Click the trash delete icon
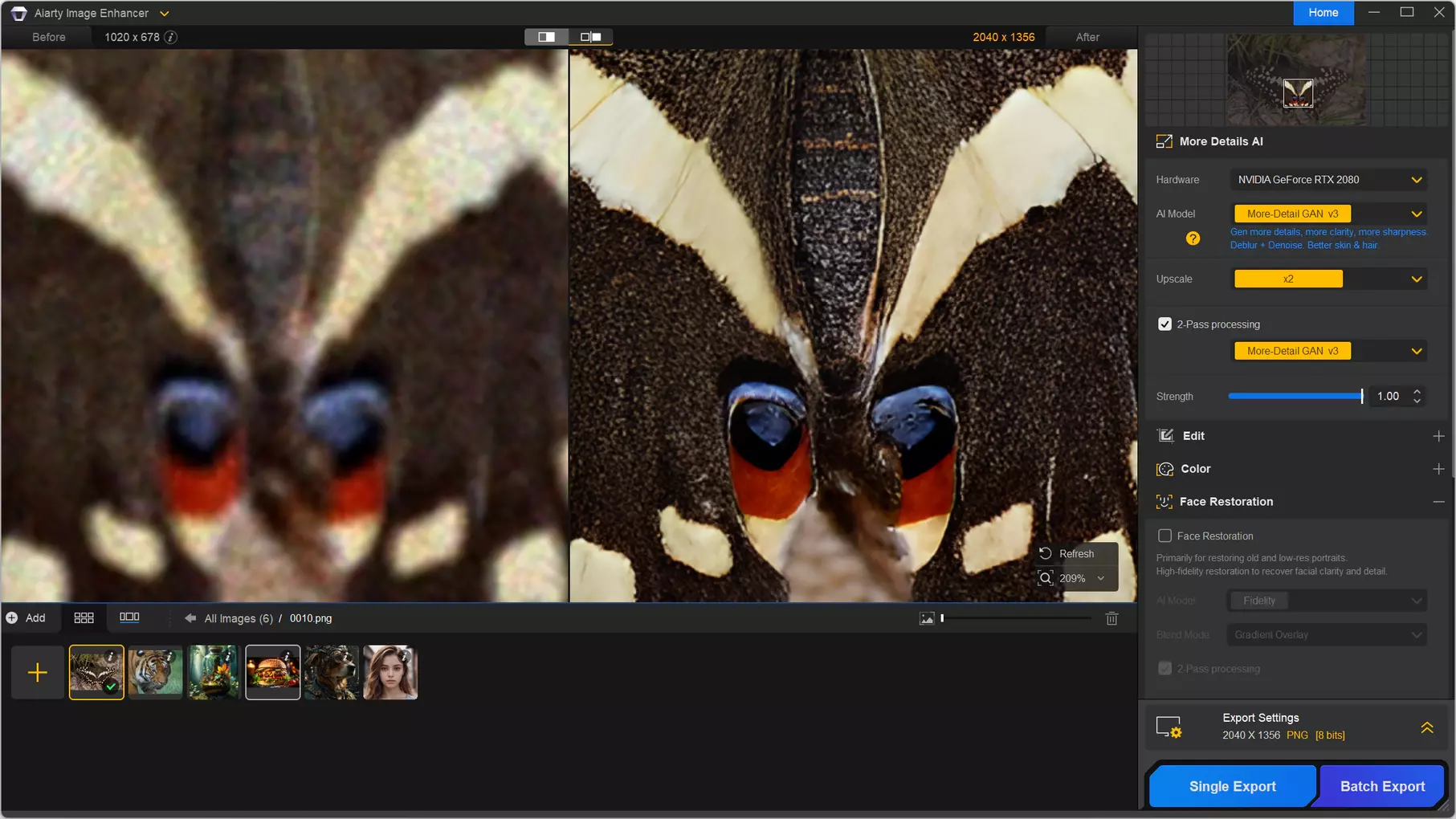Screen dimensions: 1456x819 pos(1111,618)
